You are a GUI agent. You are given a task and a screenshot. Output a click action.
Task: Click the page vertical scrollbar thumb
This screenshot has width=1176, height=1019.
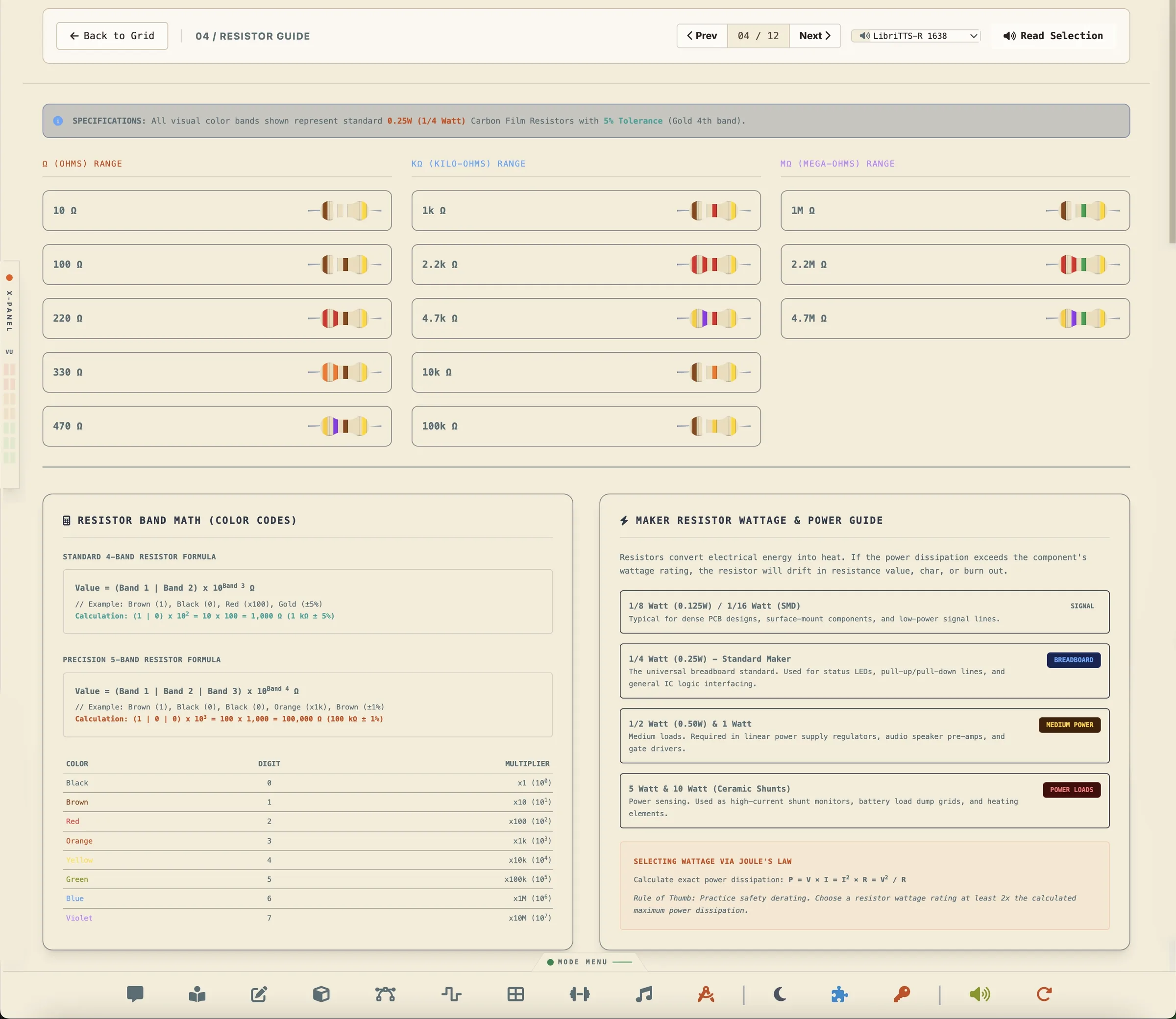[x=1172, y=122]
